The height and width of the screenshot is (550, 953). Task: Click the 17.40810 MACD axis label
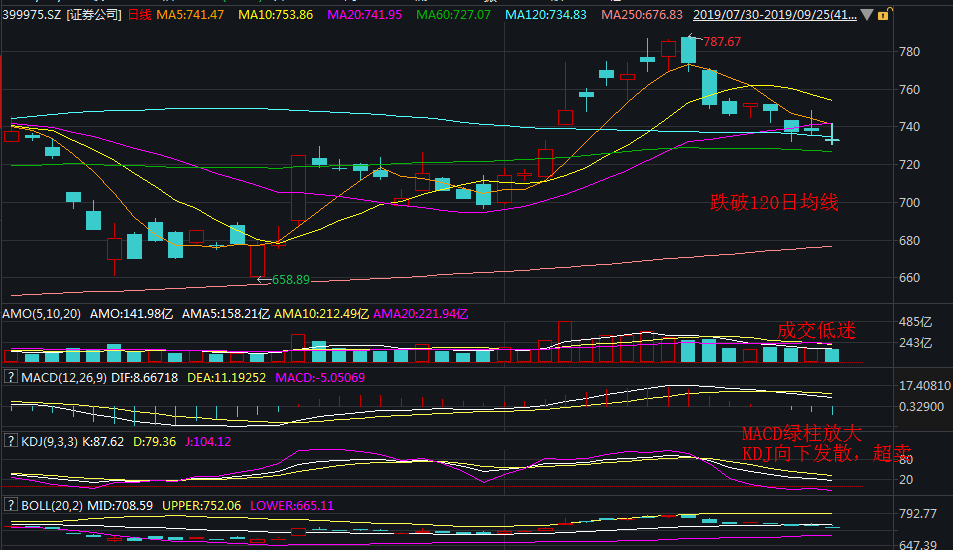(x=924, y=385)
